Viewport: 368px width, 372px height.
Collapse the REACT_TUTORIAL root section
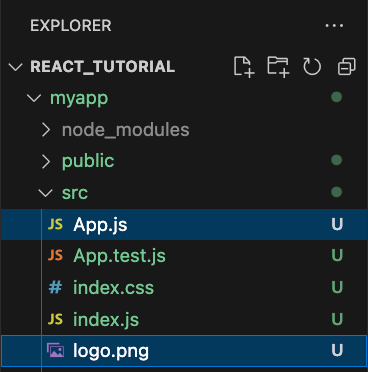click(15, 67)
